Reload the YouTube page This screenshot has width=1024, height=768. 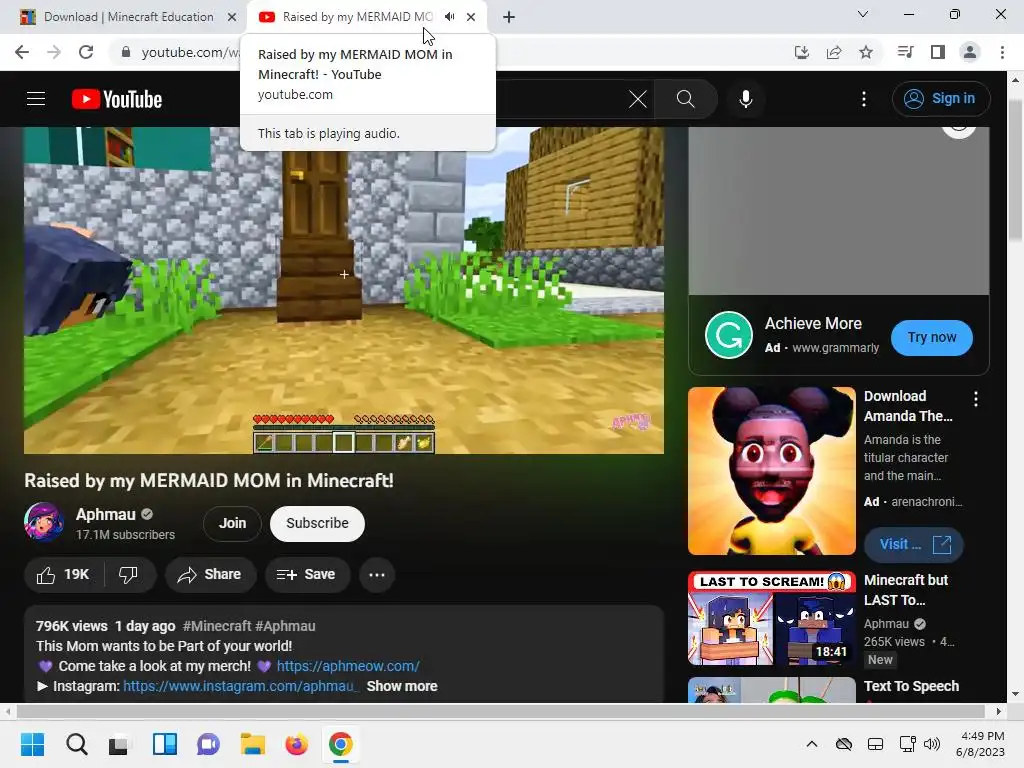click(x=86, y=52)
